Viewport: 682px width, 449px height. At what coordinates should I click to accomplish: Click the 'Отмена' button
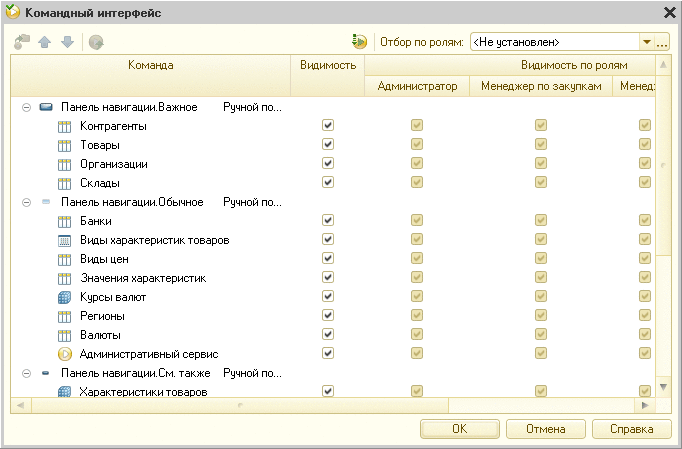point(543,429)
